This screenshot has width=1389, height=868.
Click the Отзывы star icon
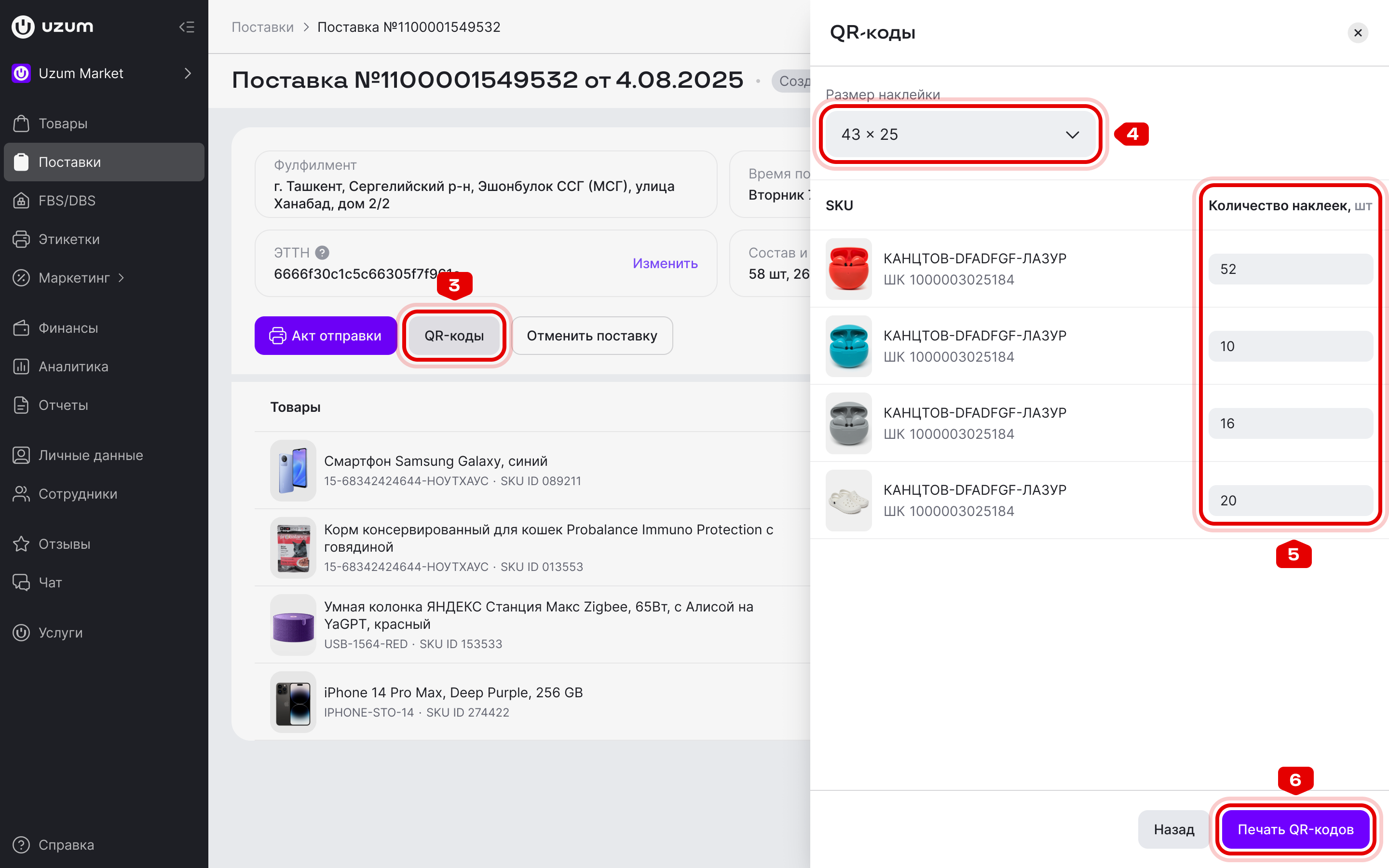[x=21, y=543]
